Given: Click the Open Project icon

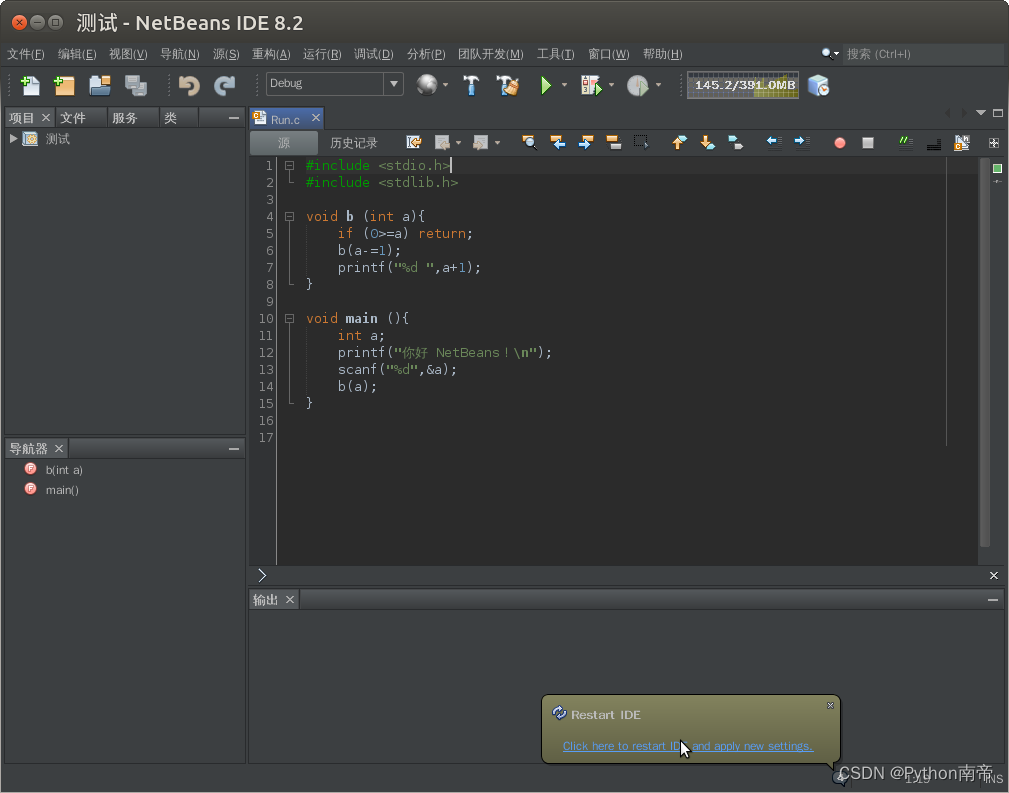Looking at the screenshot, I should pyautogui.click(x=100, y=86).
